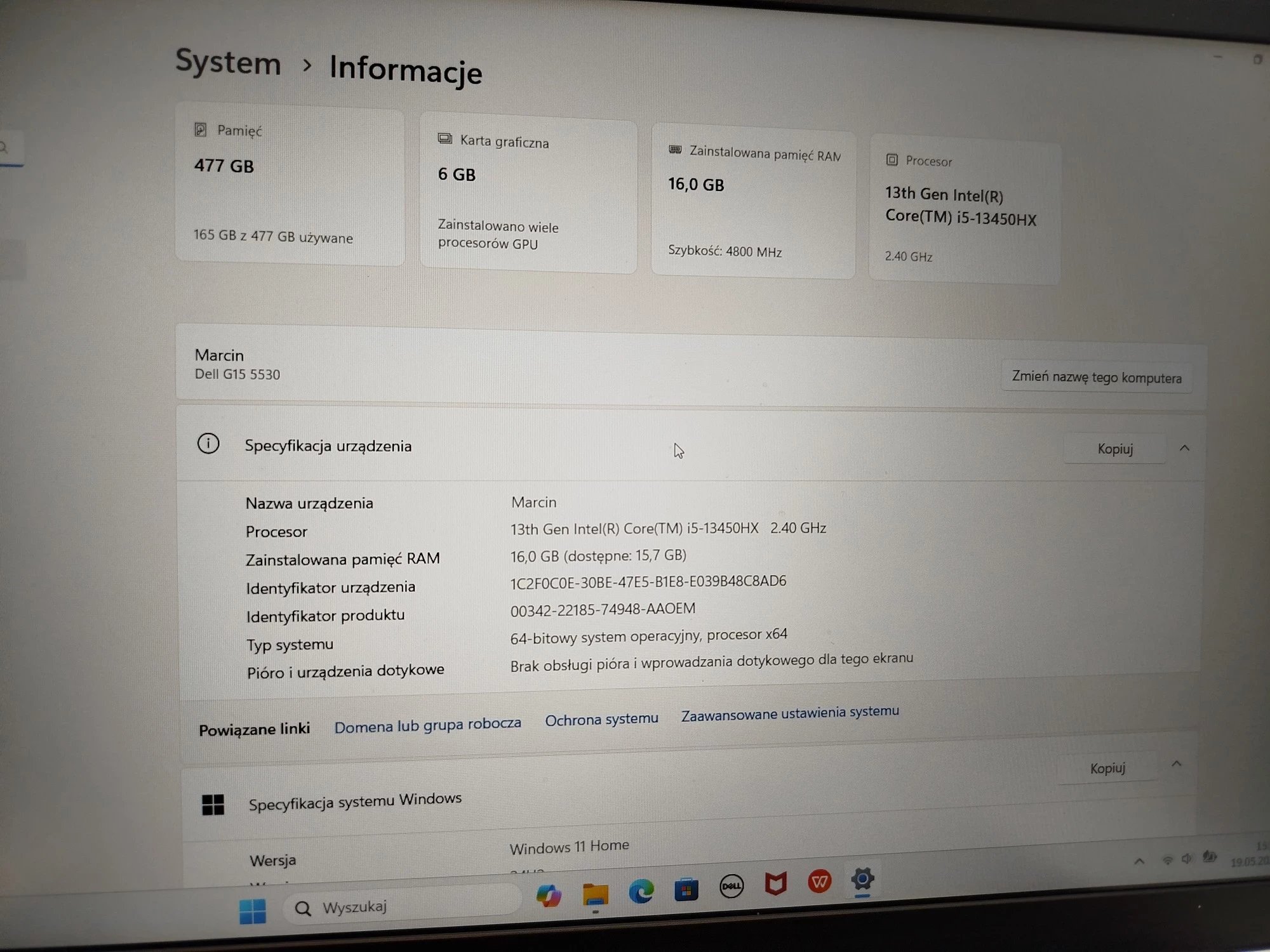
Task: Copy Windows specification with Kopiuj
Action: tap(1107, 768)
